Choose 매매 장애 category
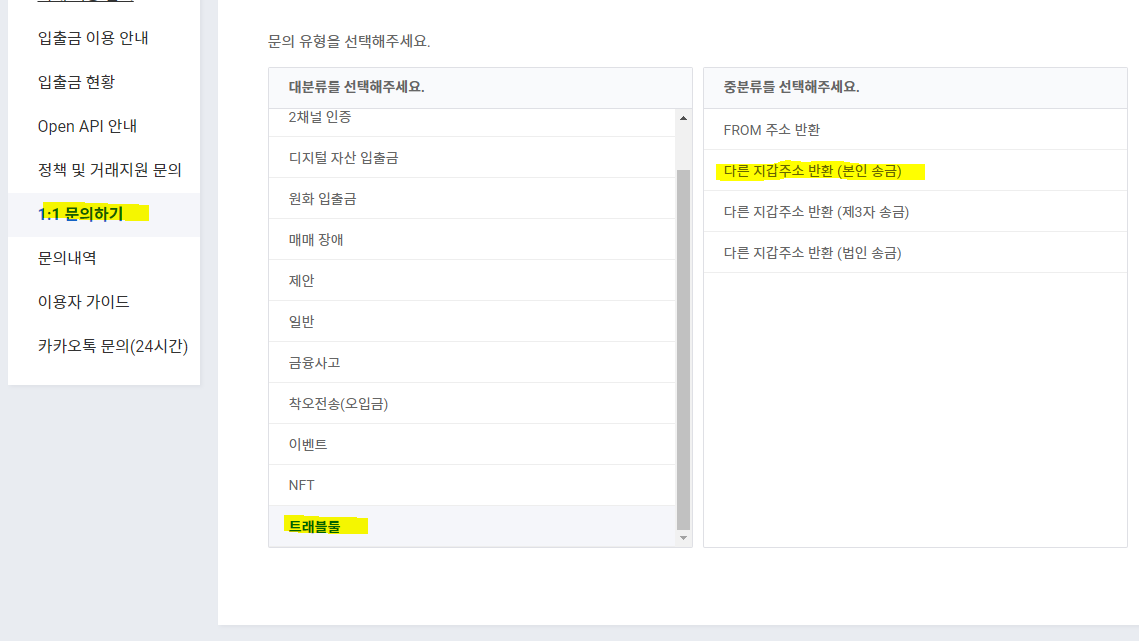1139x641 pixels. point(472,239)
